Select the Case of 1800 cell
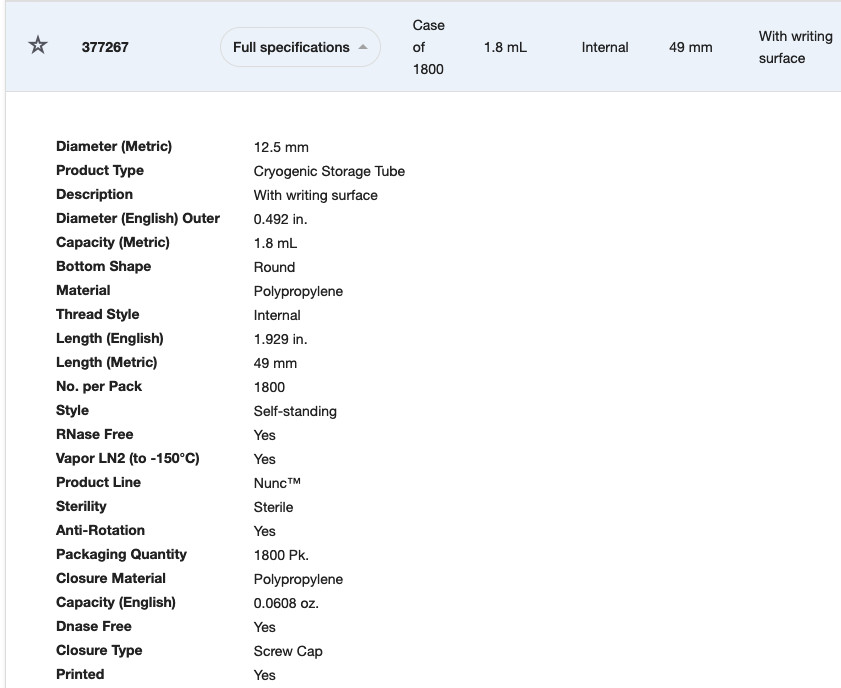The height and width of the screenshot is (688, 841). click(429, 47)
